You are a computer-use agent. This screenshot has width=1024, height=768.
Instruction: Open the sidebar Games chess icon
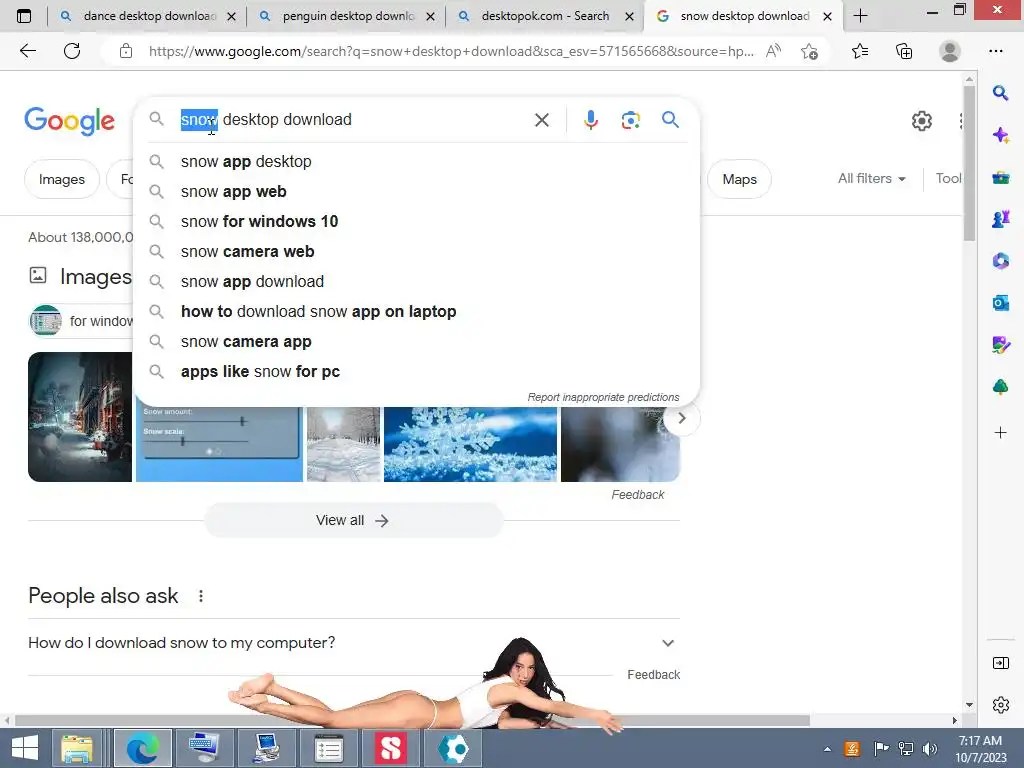coord(1000,219)
